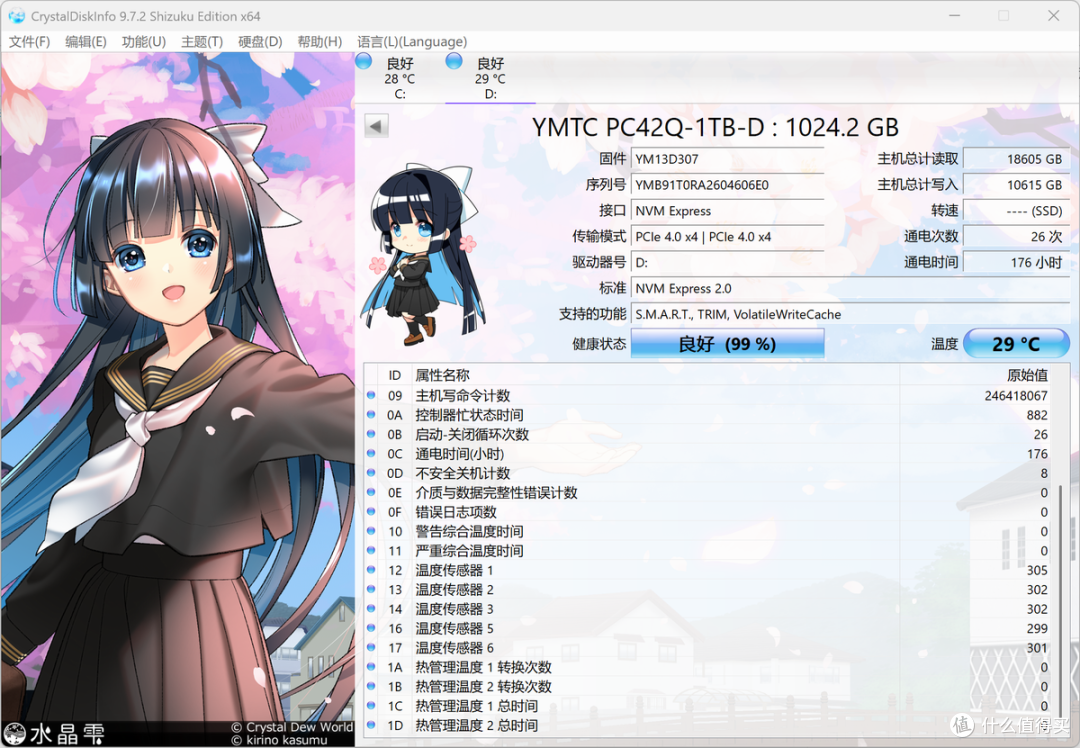Select the 主机写命令计数 attribute row
This screenshot has height=748, width=1080.
(708, 395)
